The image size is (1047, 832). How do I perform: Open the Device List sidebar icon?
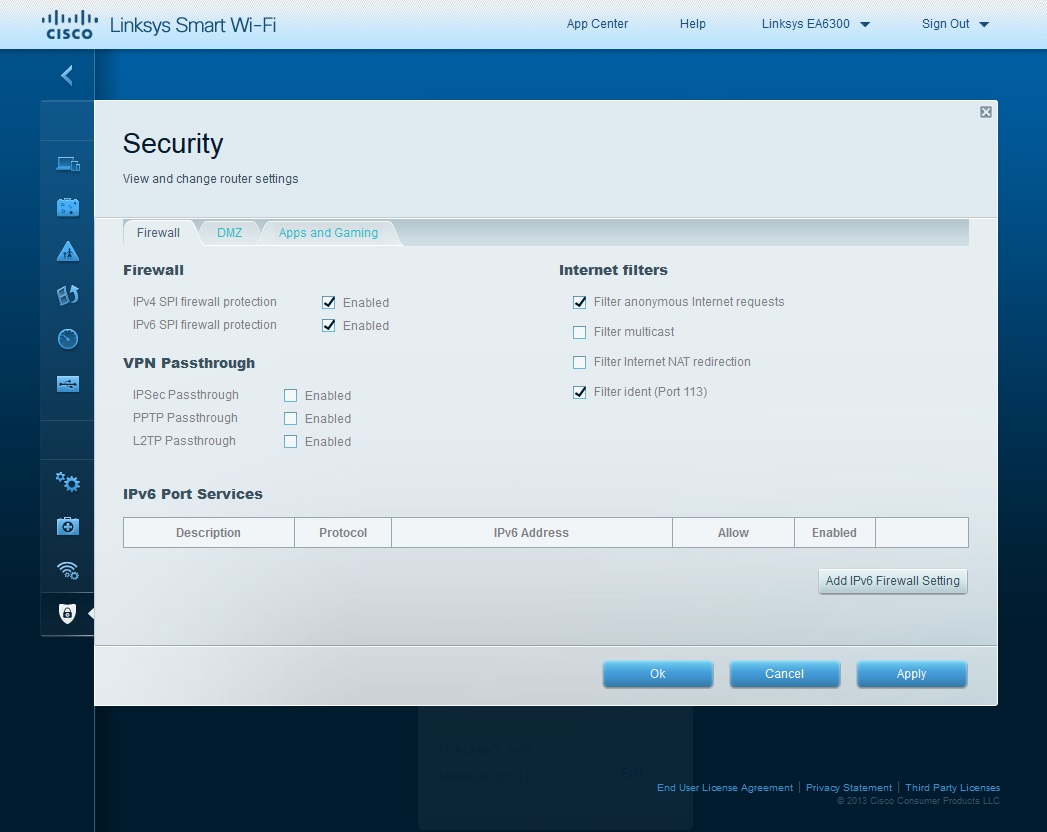[x=67, y=164]
